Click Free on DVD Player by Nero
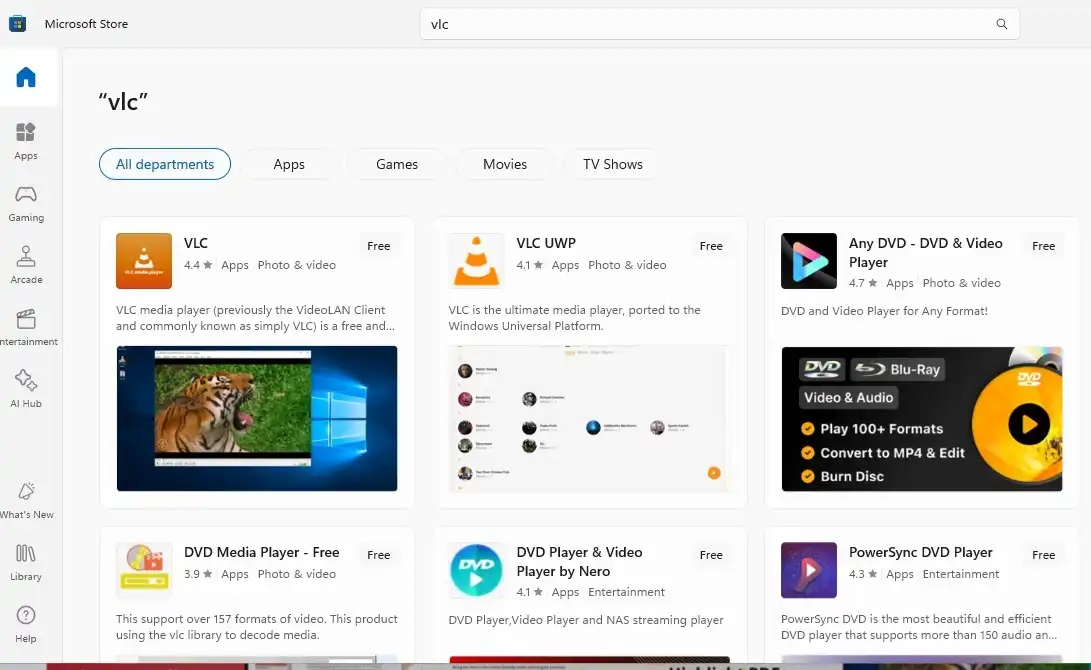The image size is (1091, 670). point(711,555)
